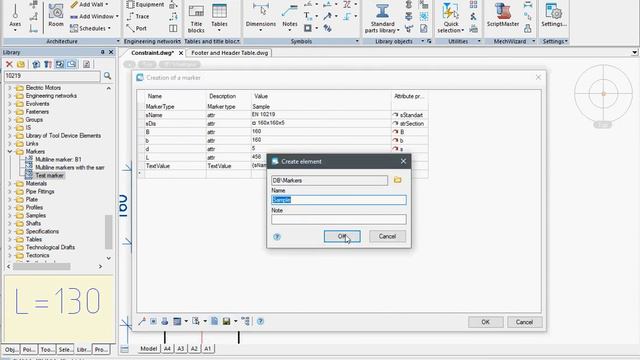
Task: Open the Axes tool in the ribbon
Action: (x=15, y=16)
